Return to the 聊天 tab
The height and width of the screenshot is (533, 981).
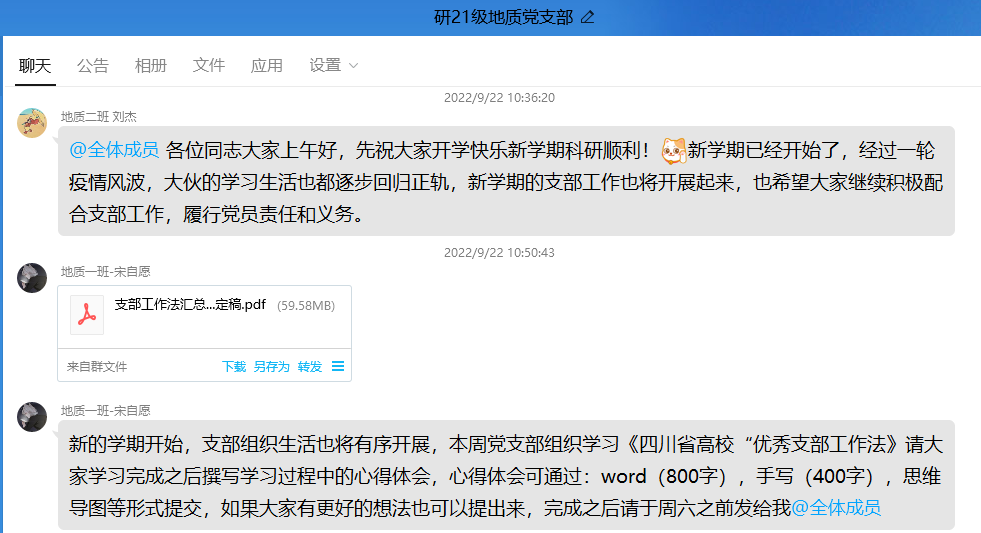35,65
